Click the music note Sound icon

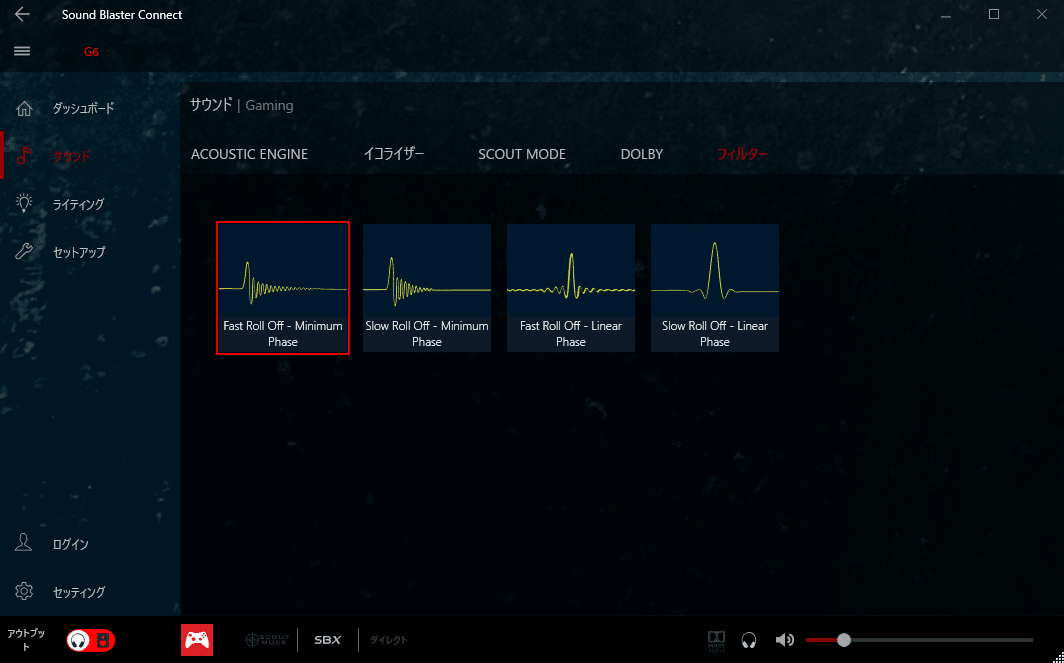(x=24, y=156)
